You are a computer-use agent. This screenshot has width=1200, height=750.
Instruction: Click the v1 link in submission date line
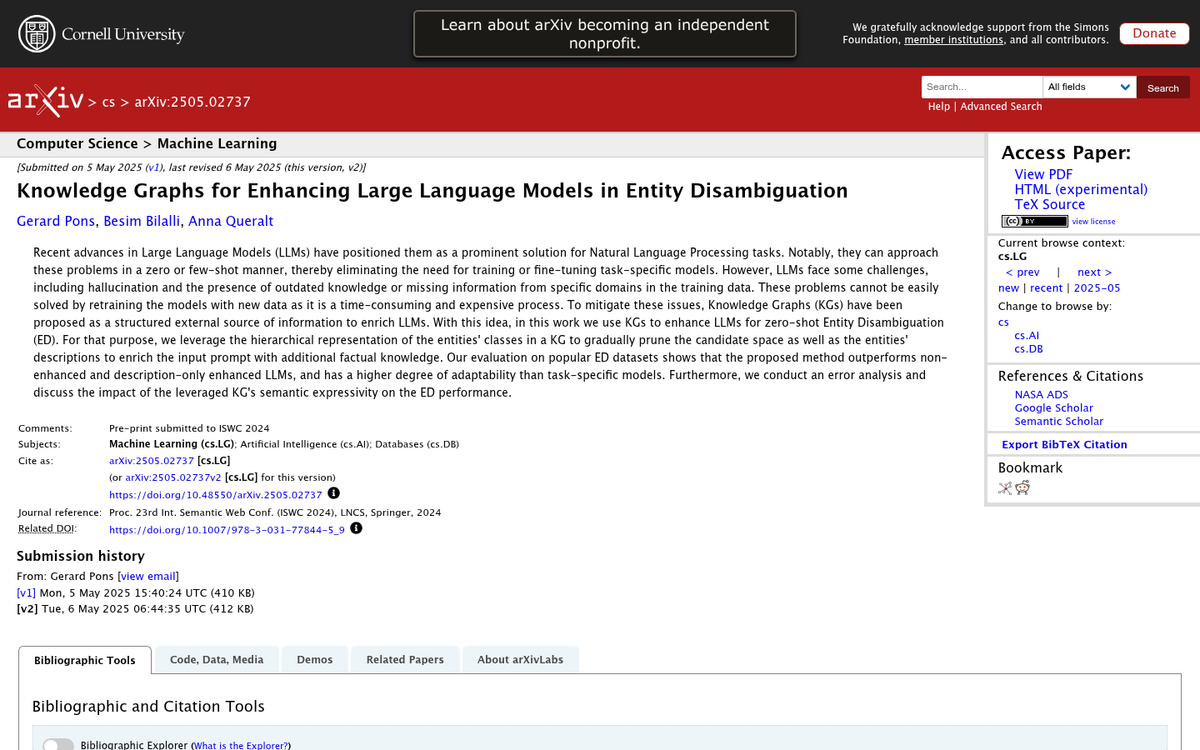coord(153,168)
